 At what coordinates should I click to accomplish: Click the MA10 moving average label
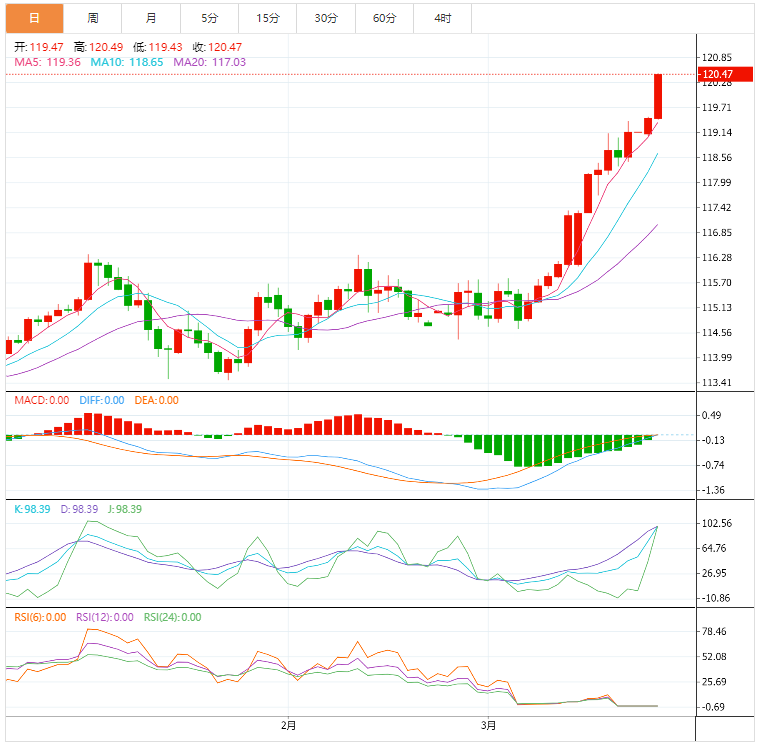(x=124, y=62)
